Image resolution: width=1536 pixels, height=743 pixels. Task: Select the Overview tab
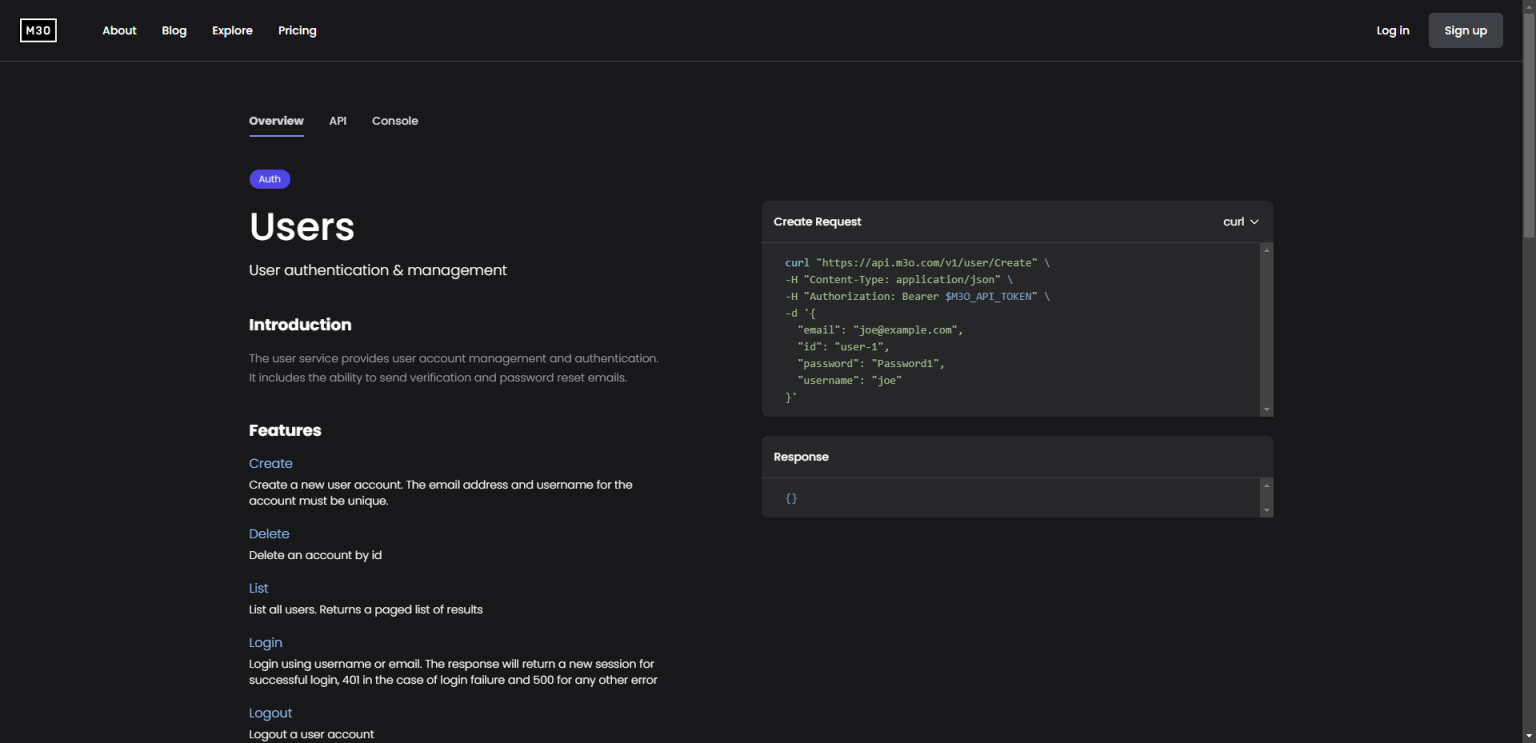click(x=276, y=120)
